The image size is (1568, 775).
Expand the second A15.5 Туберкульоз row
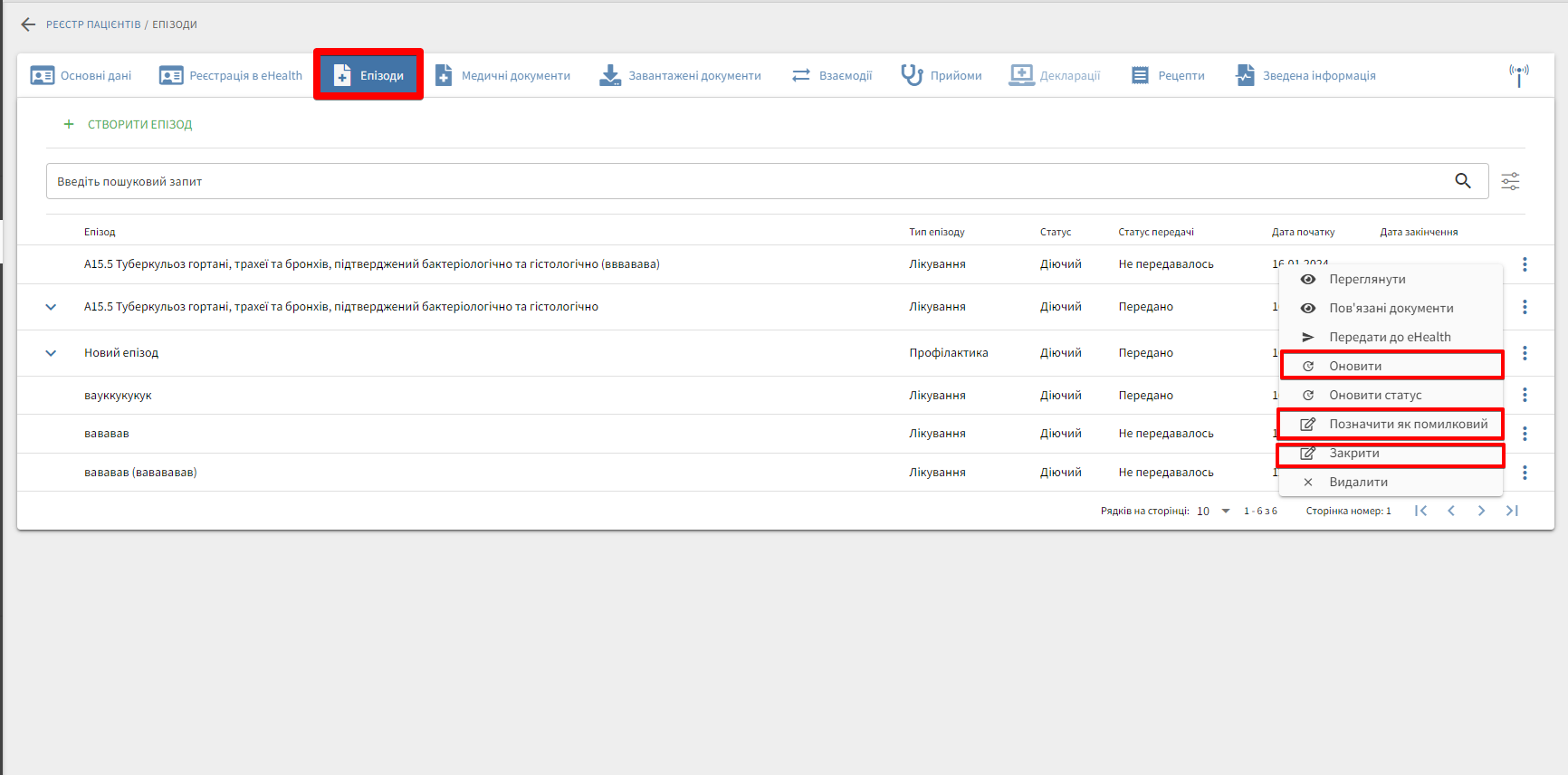51,307
